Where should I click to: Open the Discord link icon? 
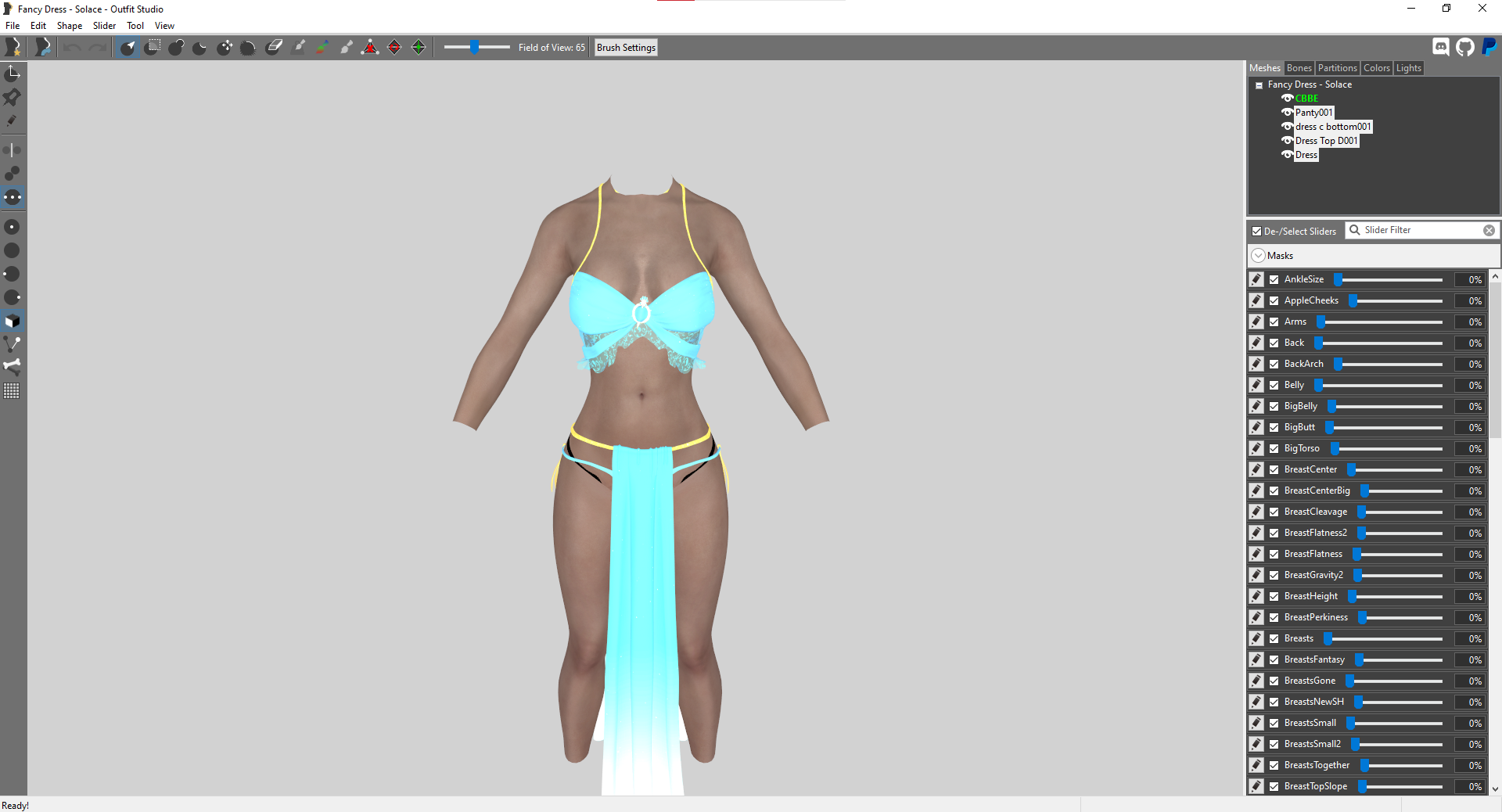click(x=1441, y=47)
